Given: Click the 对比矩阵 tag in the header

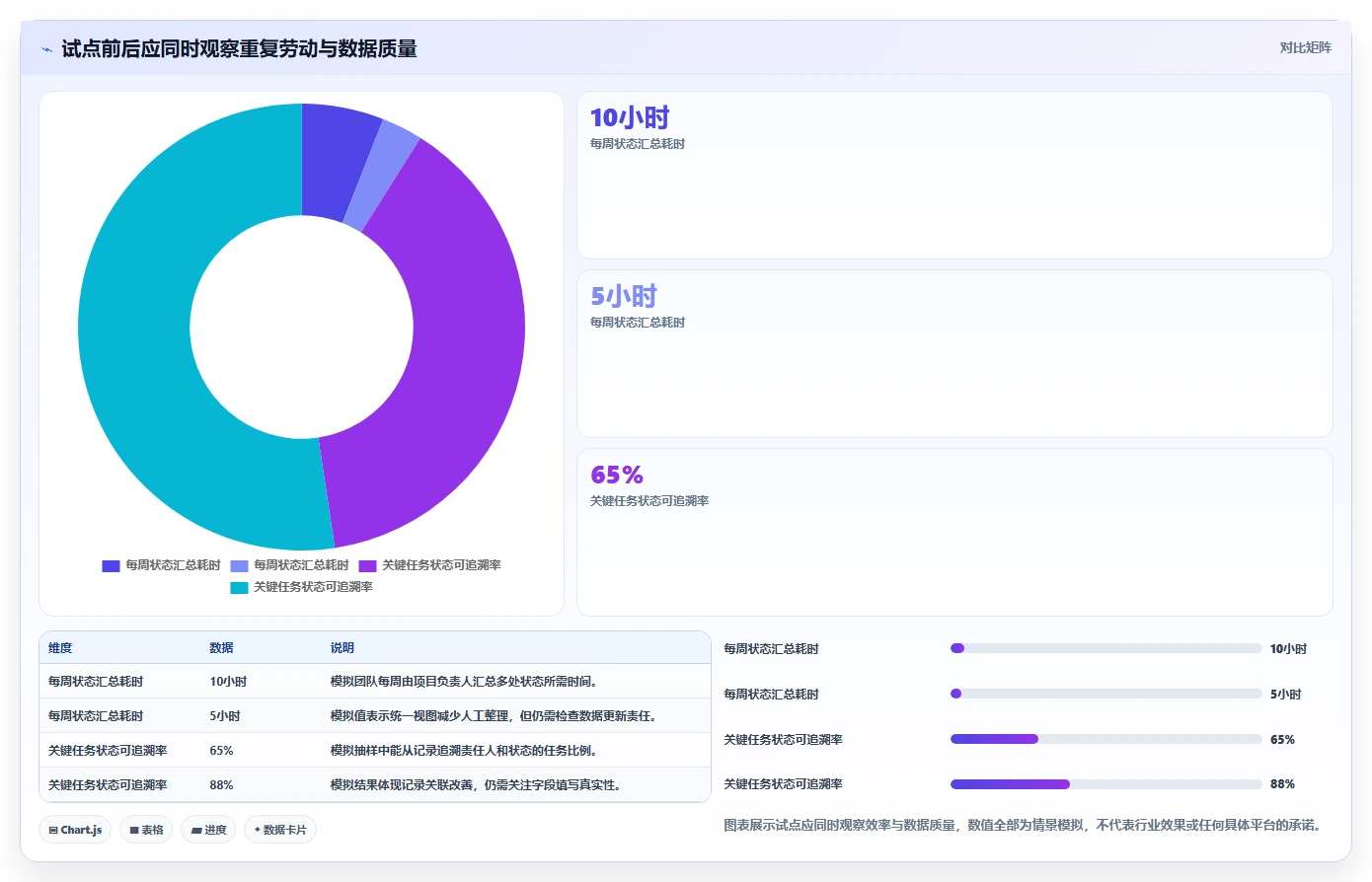Looking at the screenshot, I should coord(1305,47).
